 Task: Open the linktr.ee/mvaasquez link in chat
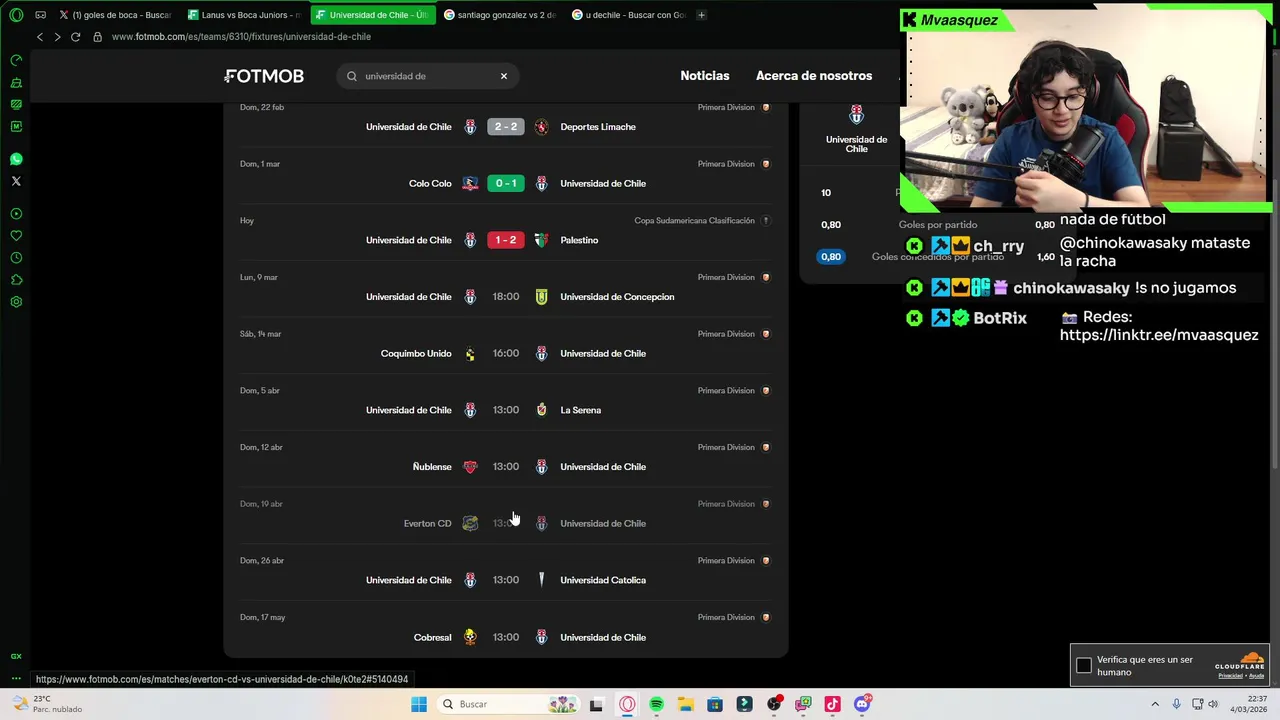(x=1159, y=335)
